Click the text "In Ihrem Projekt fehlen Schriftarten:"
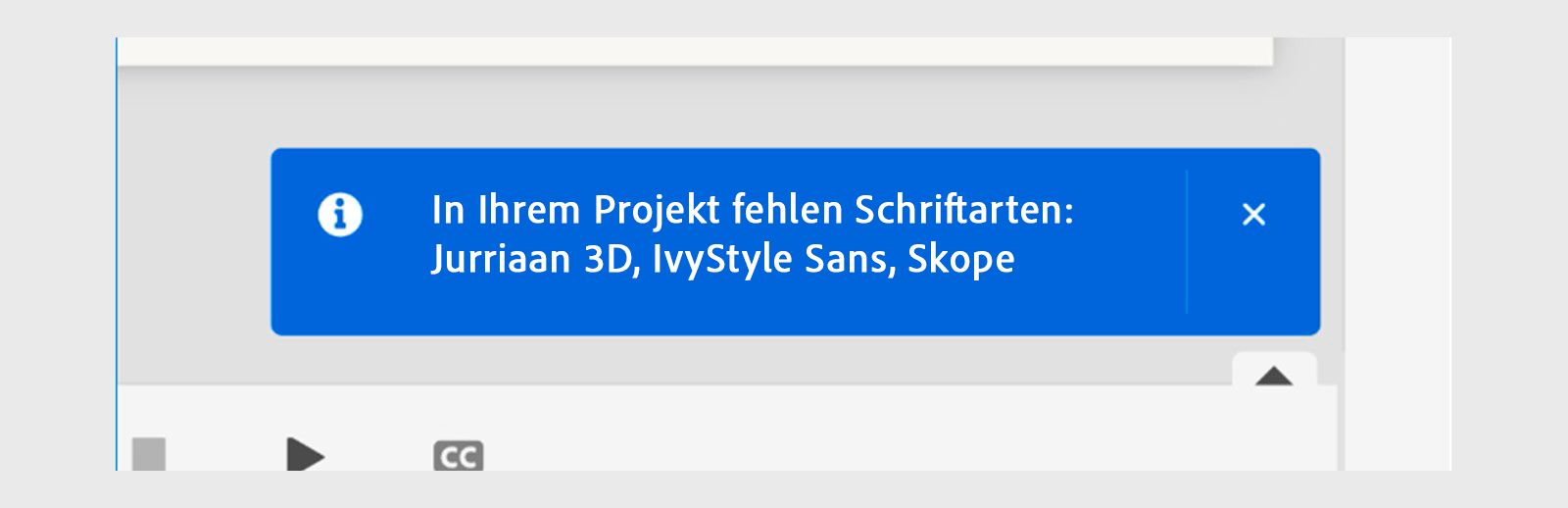The height and width of the screenshot is (508, 1568). pyautogui.click(x=752, y=210)
